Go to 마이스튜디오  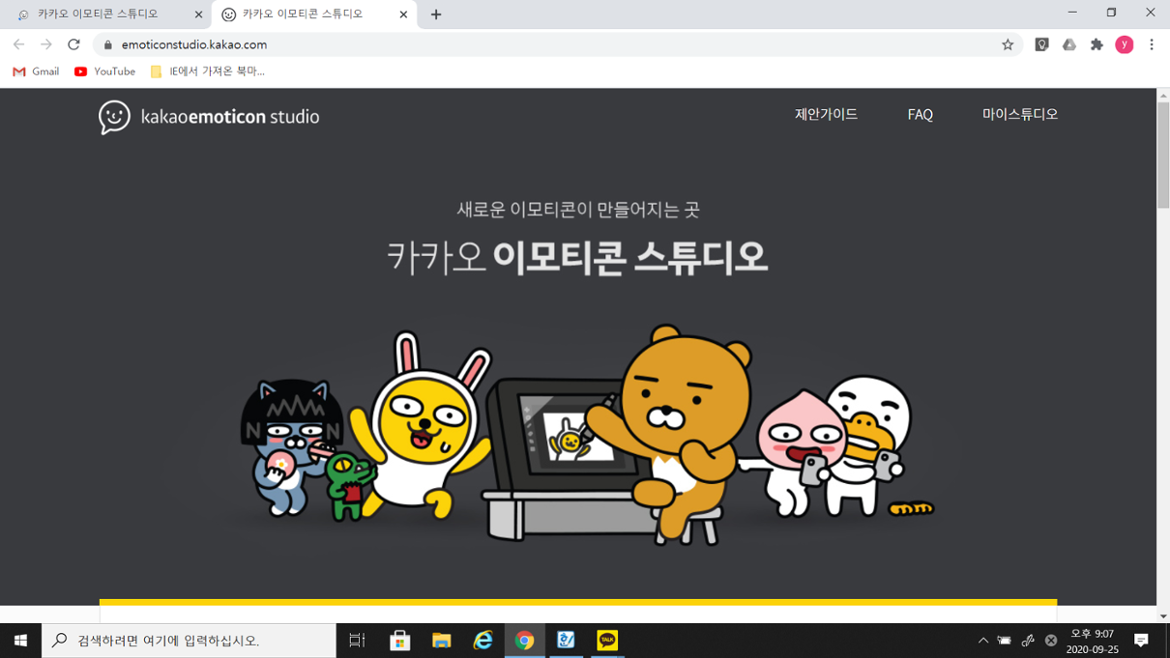pos(1020,114)
